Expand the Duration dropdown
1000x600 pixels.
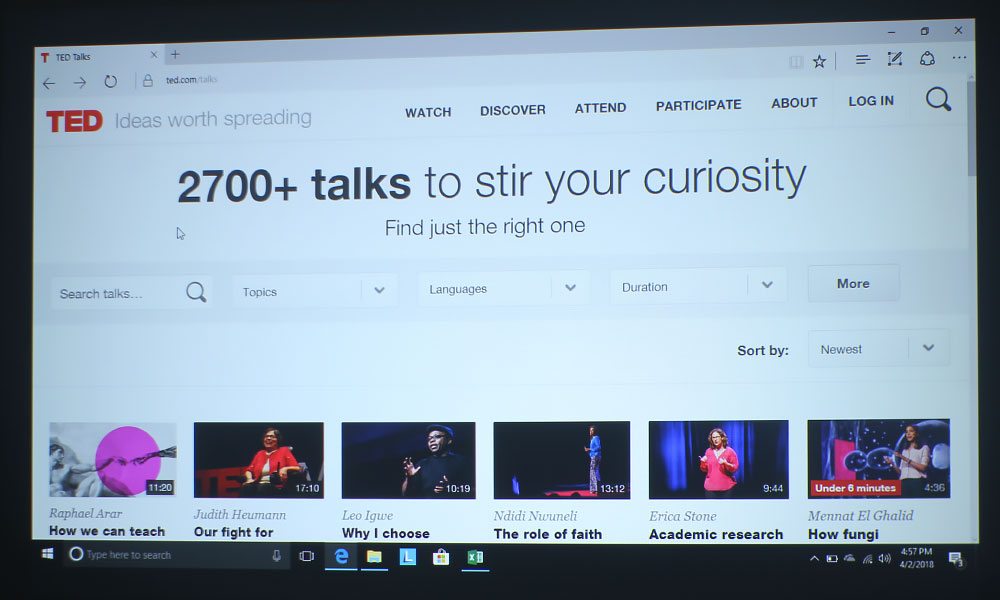(698, 286)
